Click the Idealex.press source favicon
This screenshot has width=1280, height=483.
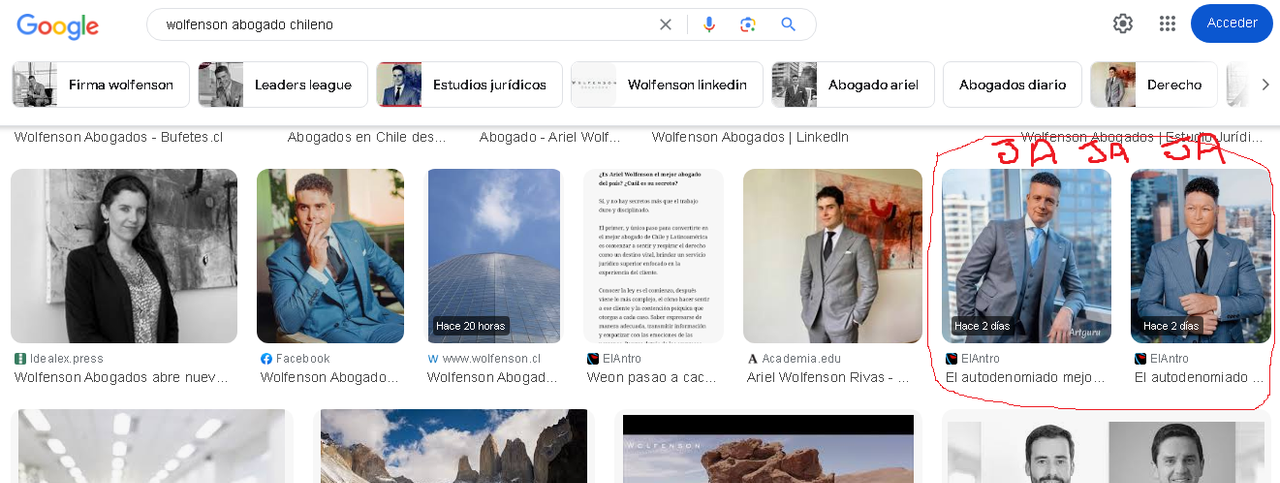click(x=20, y=358)
